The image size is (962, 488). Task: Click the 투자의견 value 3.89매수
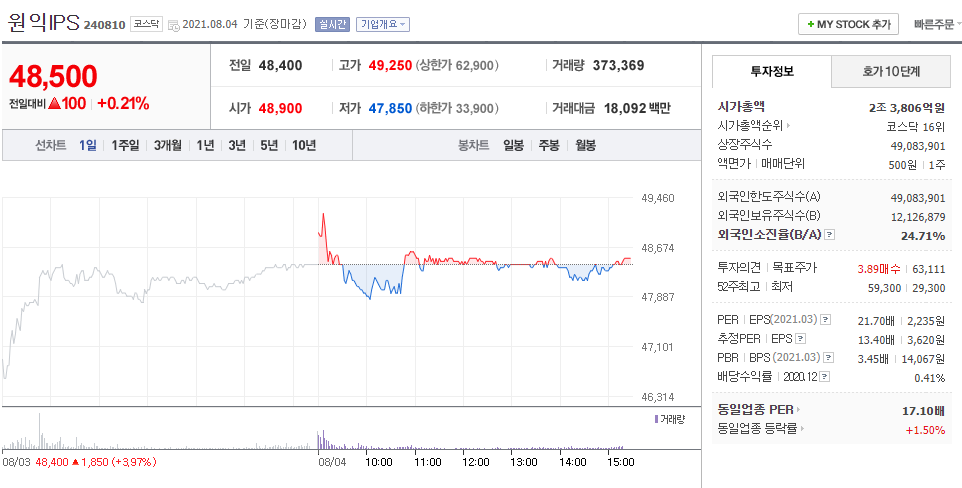pos(879,268)
